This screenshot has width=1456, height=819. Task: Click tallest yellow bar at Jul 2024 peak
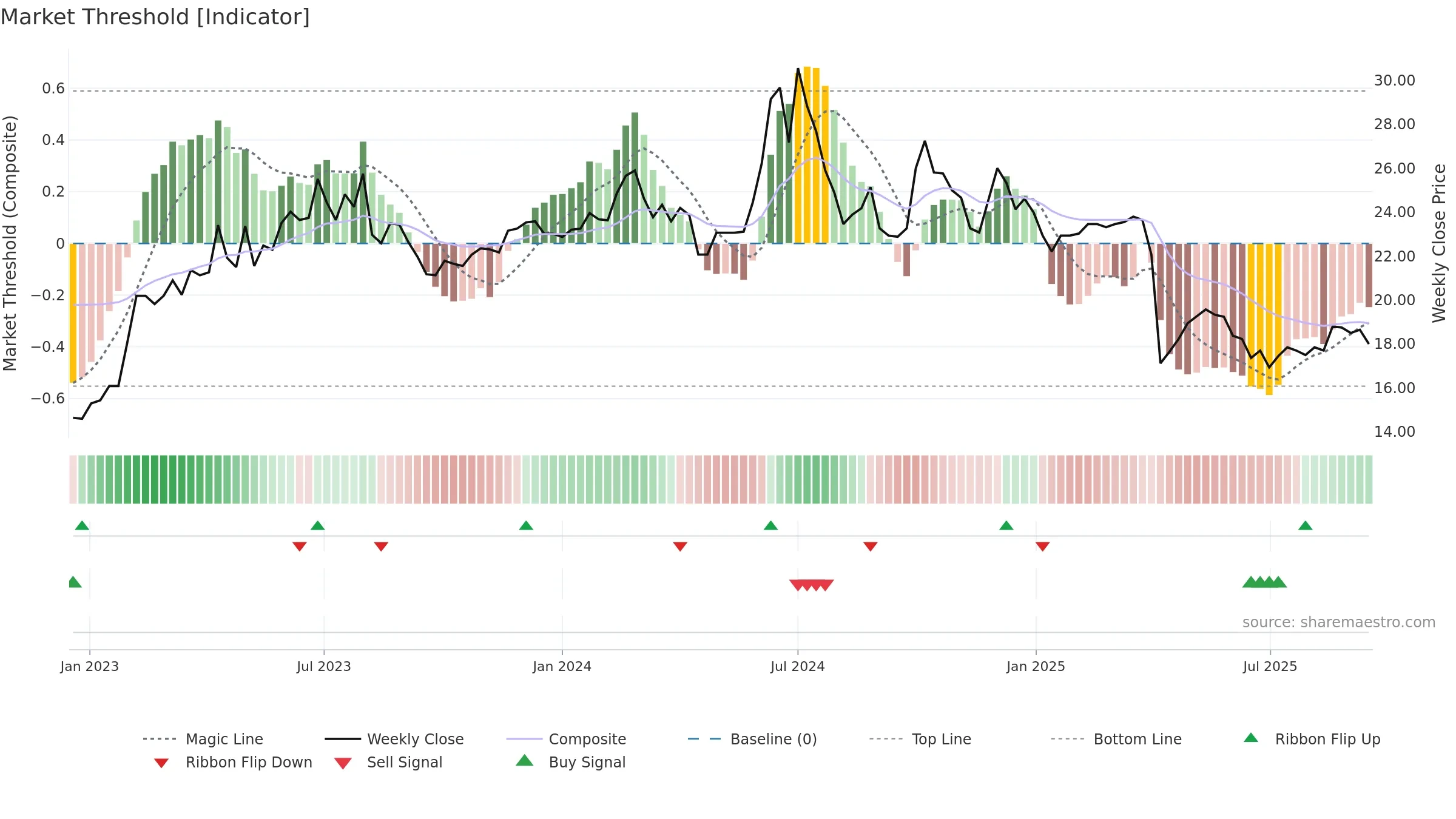point(807,155)
